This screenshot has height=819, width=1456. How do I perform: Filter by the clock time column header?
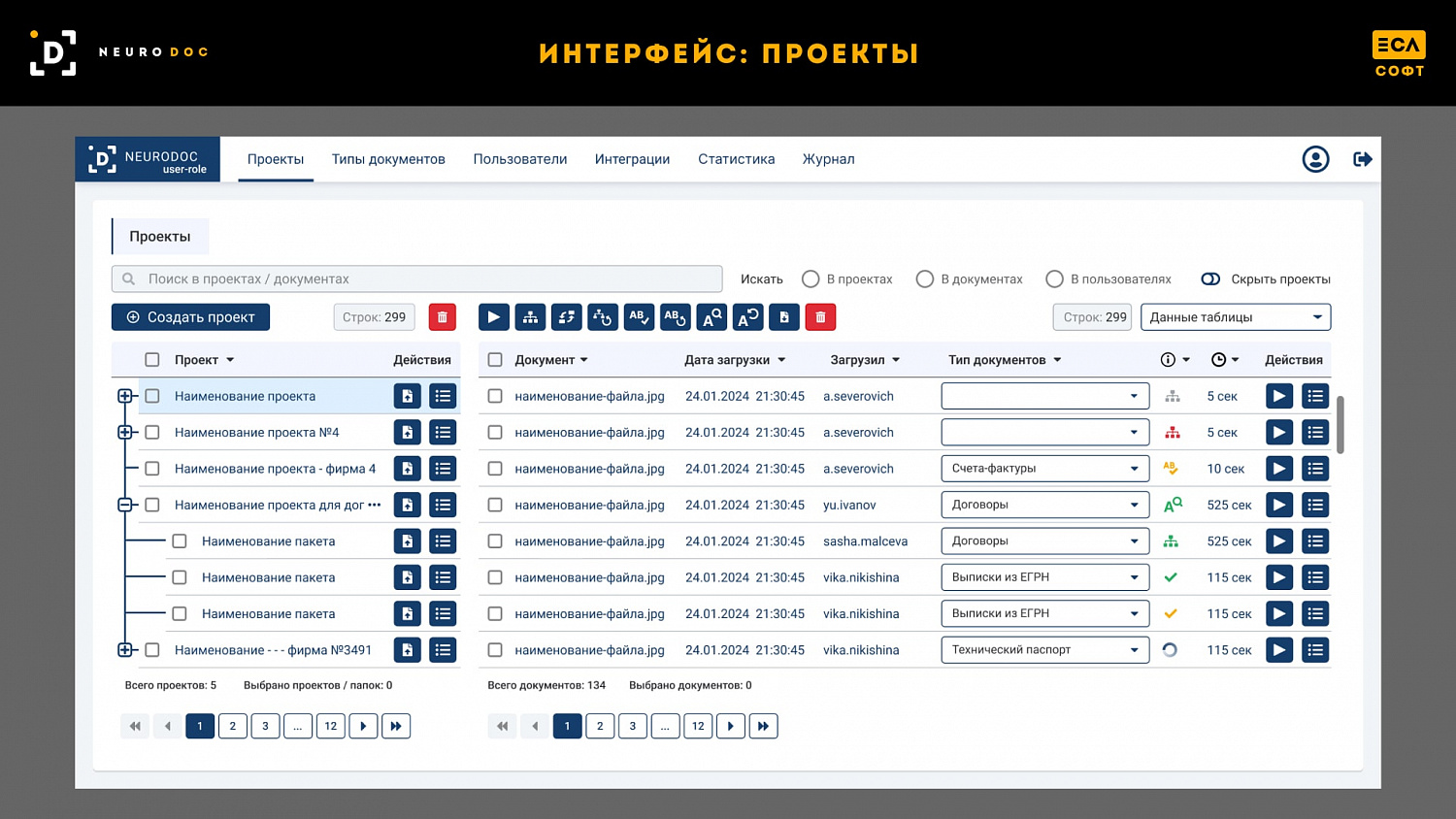(x=1225, y=360)
